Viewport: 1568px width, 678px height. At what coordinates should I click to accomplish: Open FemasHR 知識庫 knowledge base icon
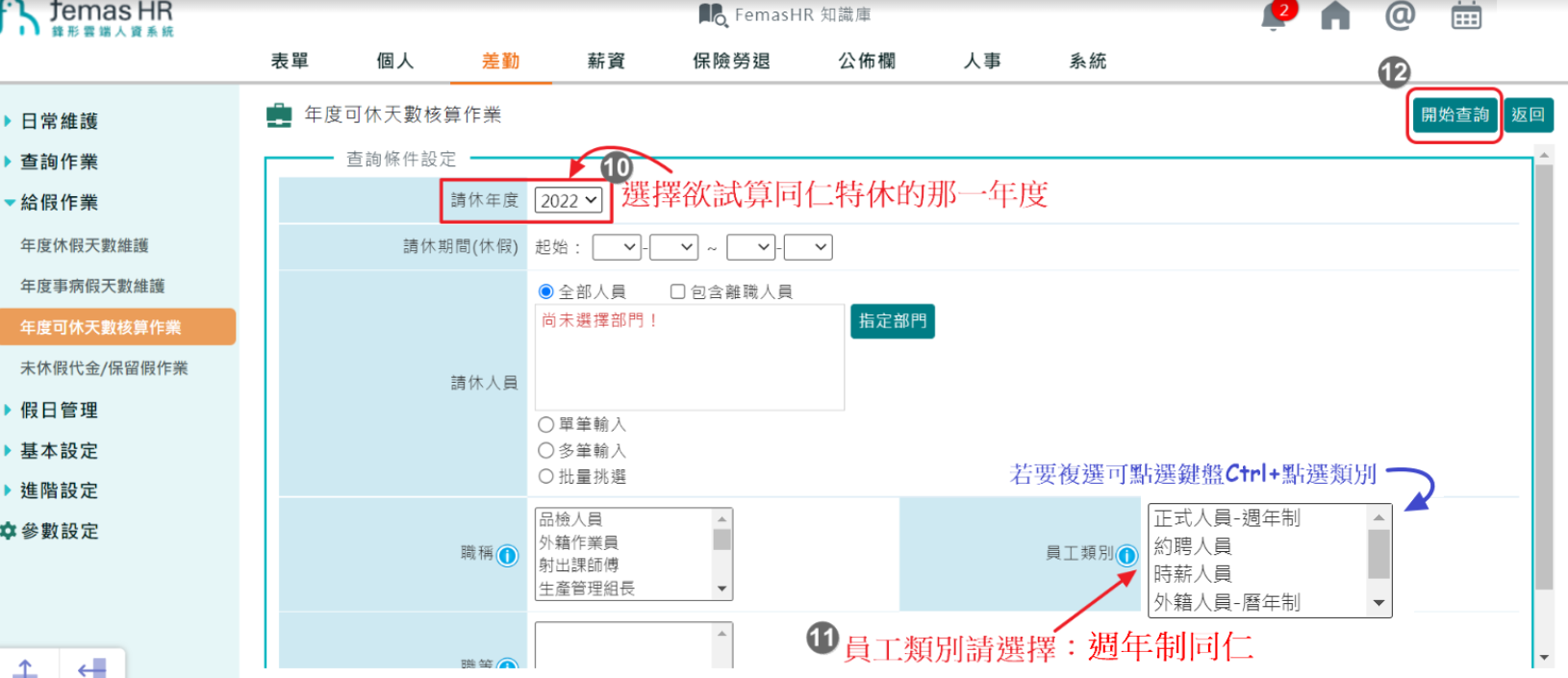click(713, 14)
